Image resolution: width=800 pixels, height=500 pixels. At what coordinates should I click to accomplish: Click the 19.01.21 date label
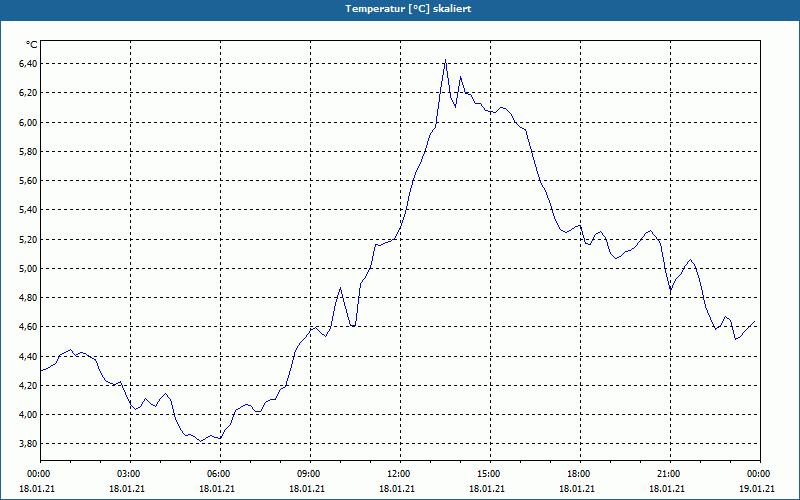click(x=757, y=489)
